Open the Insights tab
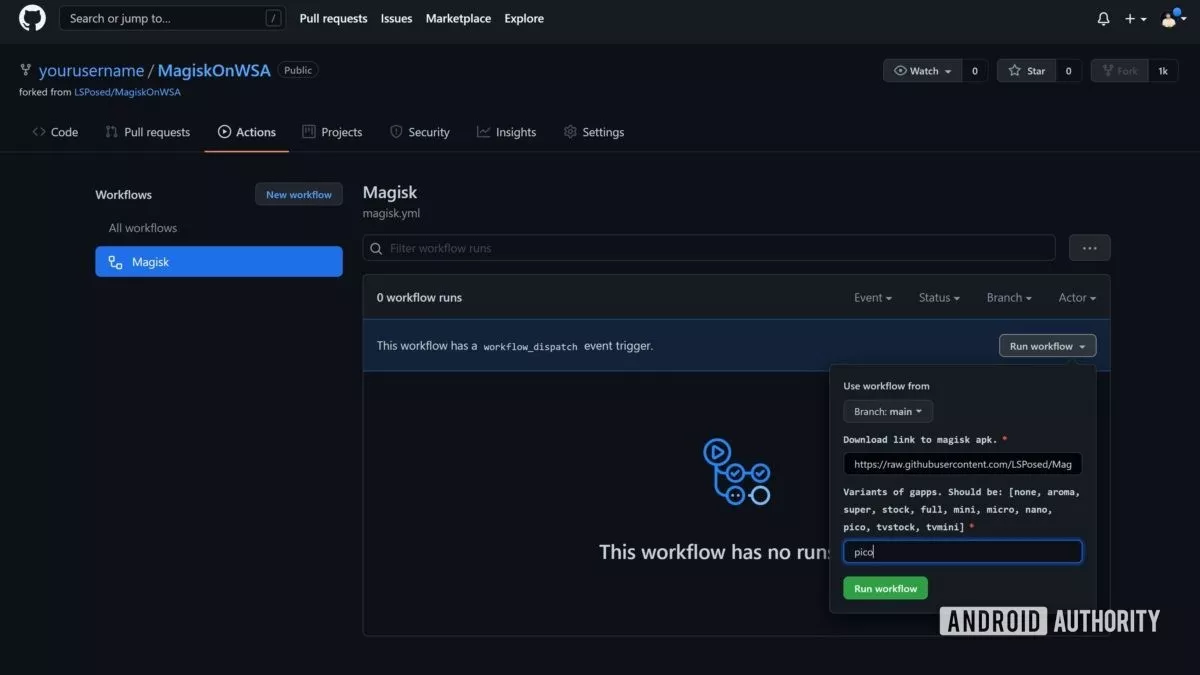This screenshot has height=675, width=1200. pyautogui.click(x=507, y=132)
